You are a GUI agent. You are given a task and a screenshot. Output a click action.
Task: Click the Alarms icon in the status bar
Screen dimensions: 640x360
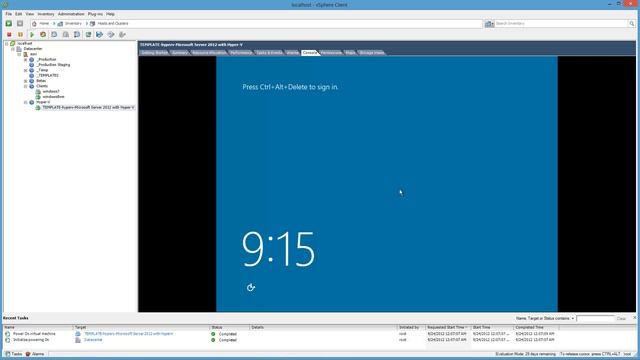click(28, 354)
